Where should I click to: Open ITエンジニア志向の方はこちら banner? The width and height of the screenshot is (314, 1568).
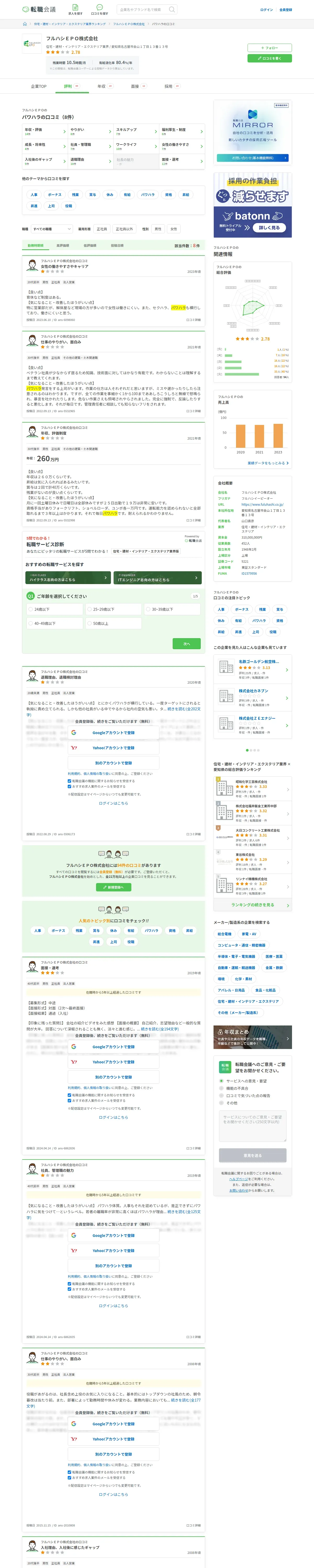click(157, 578)
